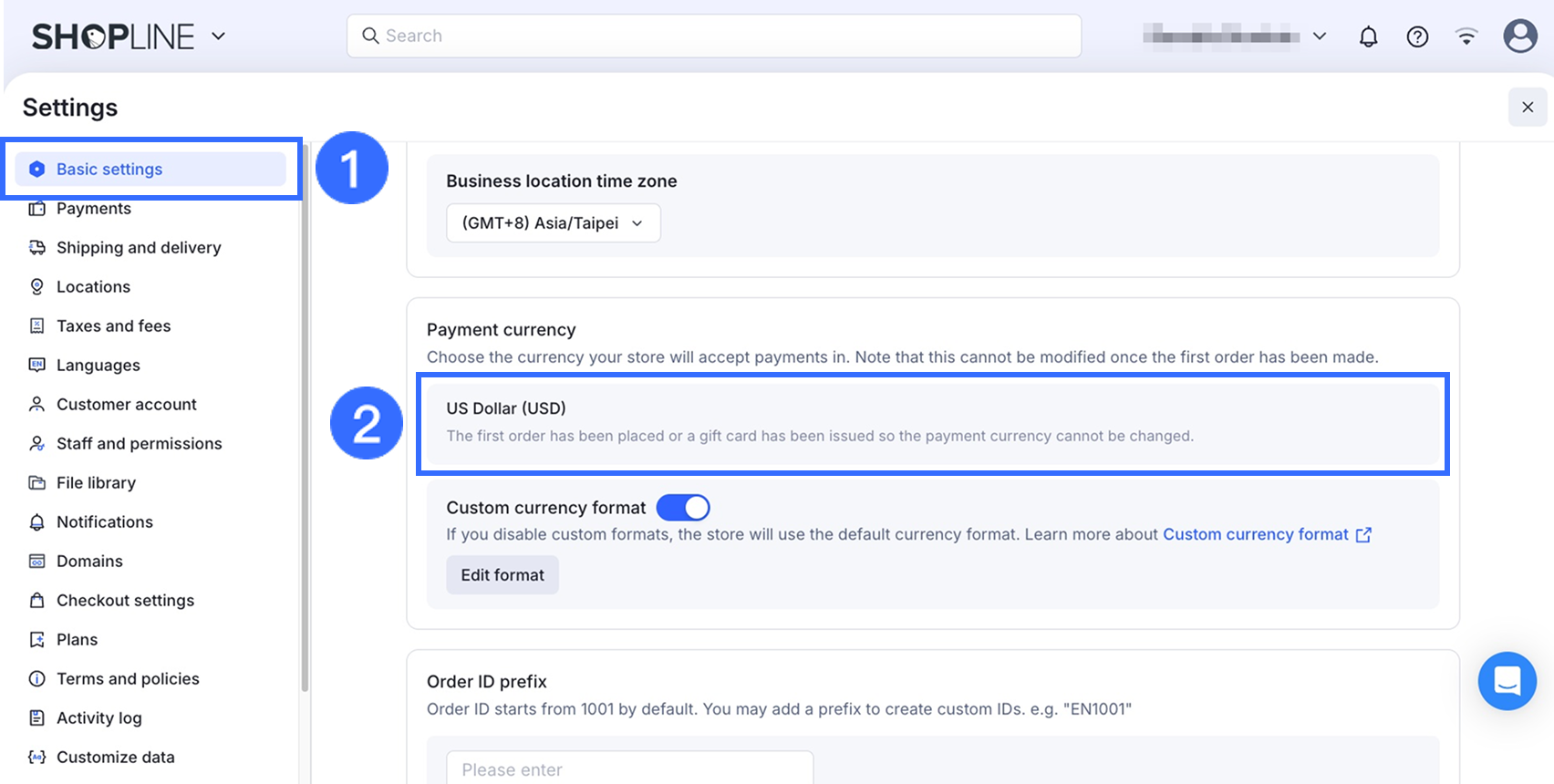Click the notifications bell icon in header
This screenshot has height=784, width=1554.
click(x=1368, y=36)
